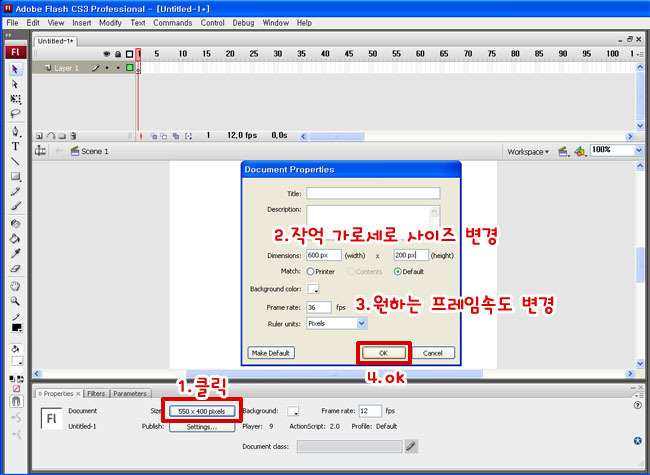Open the File menu
Screen dimensions: 650x475
(x=12, y=23)
